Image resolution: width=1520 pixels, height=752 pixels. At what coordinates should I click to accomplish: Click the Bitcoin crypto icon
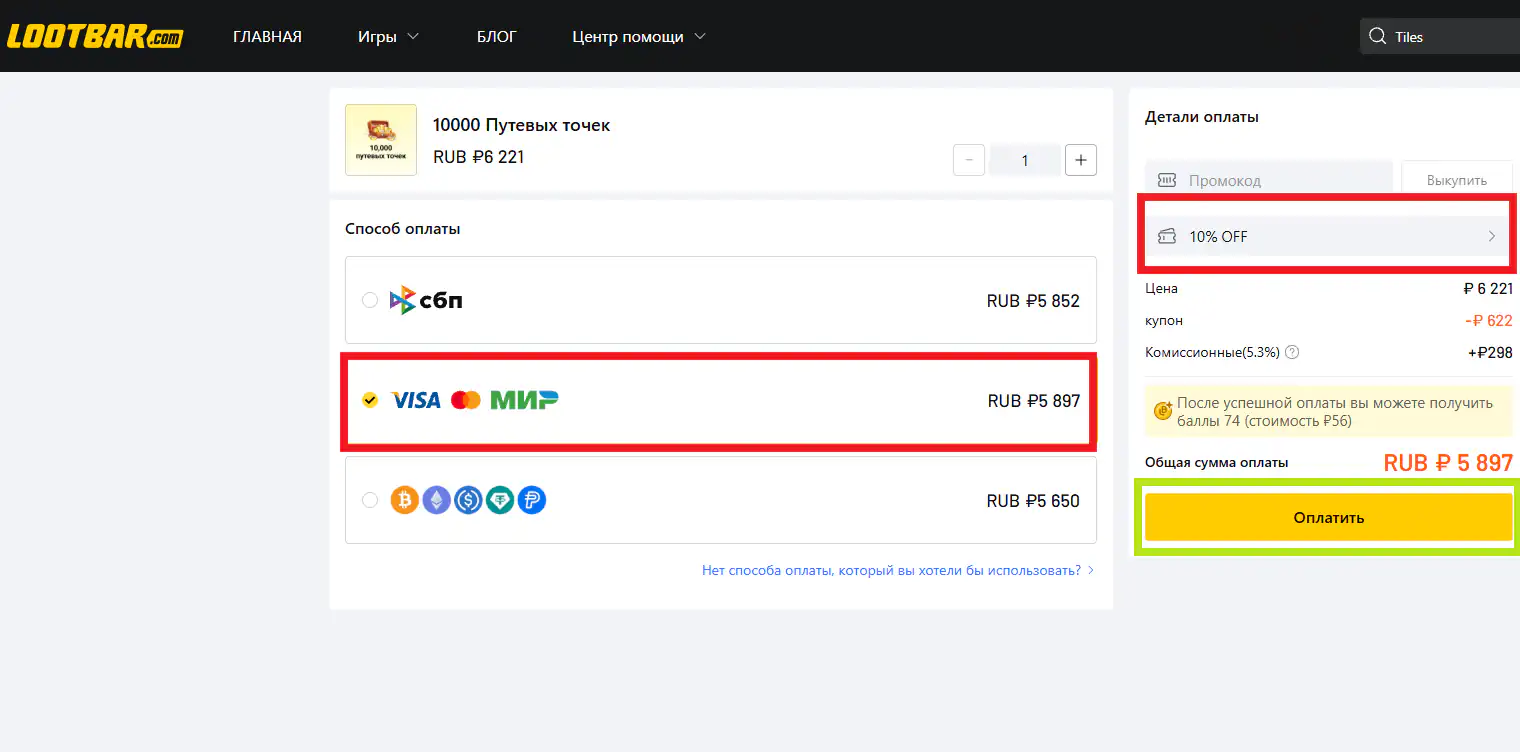[404, 500]
